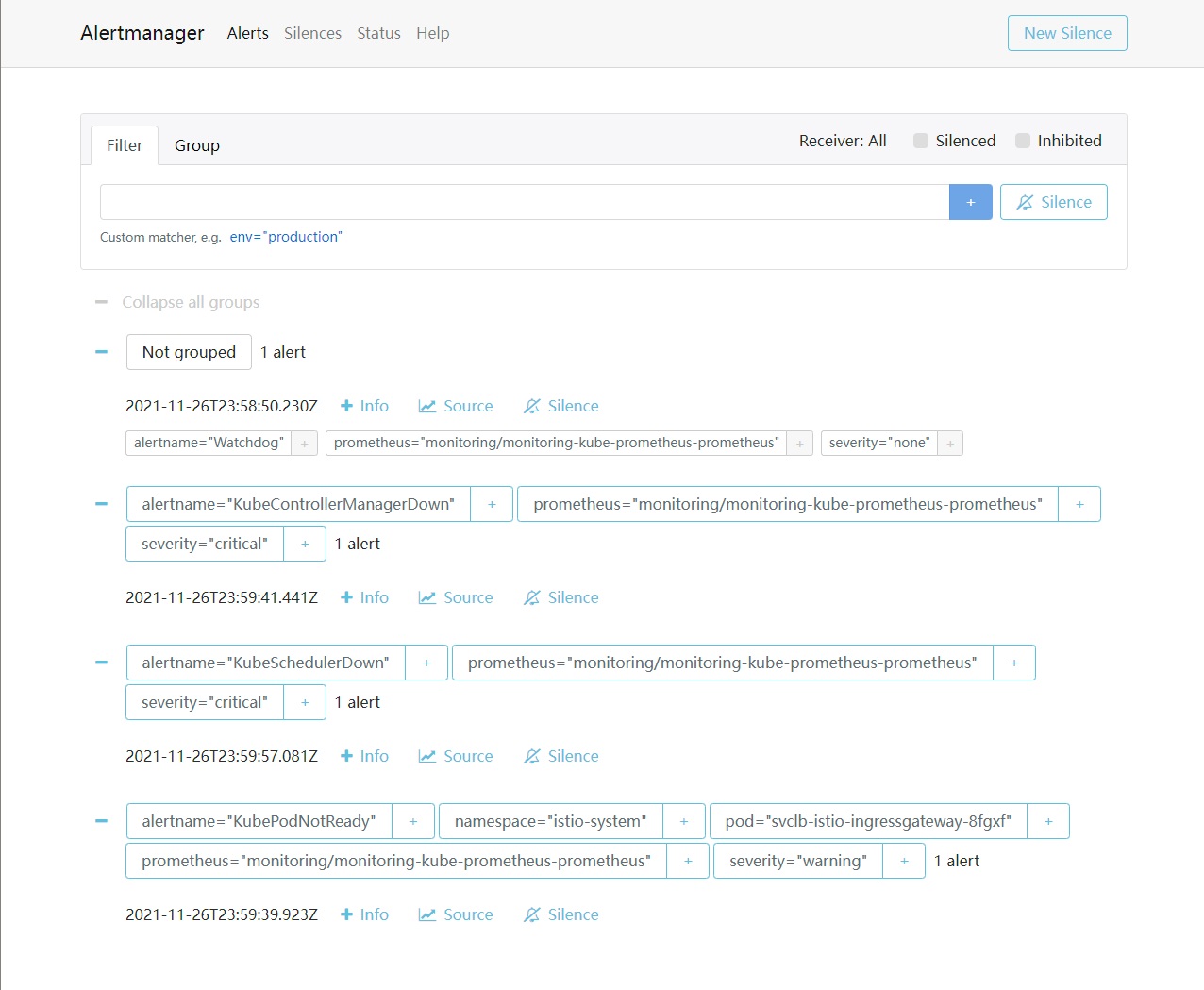Click plus beside namespace="istio-system"
The image size is (1204, 990).
(x=684, y=821)
